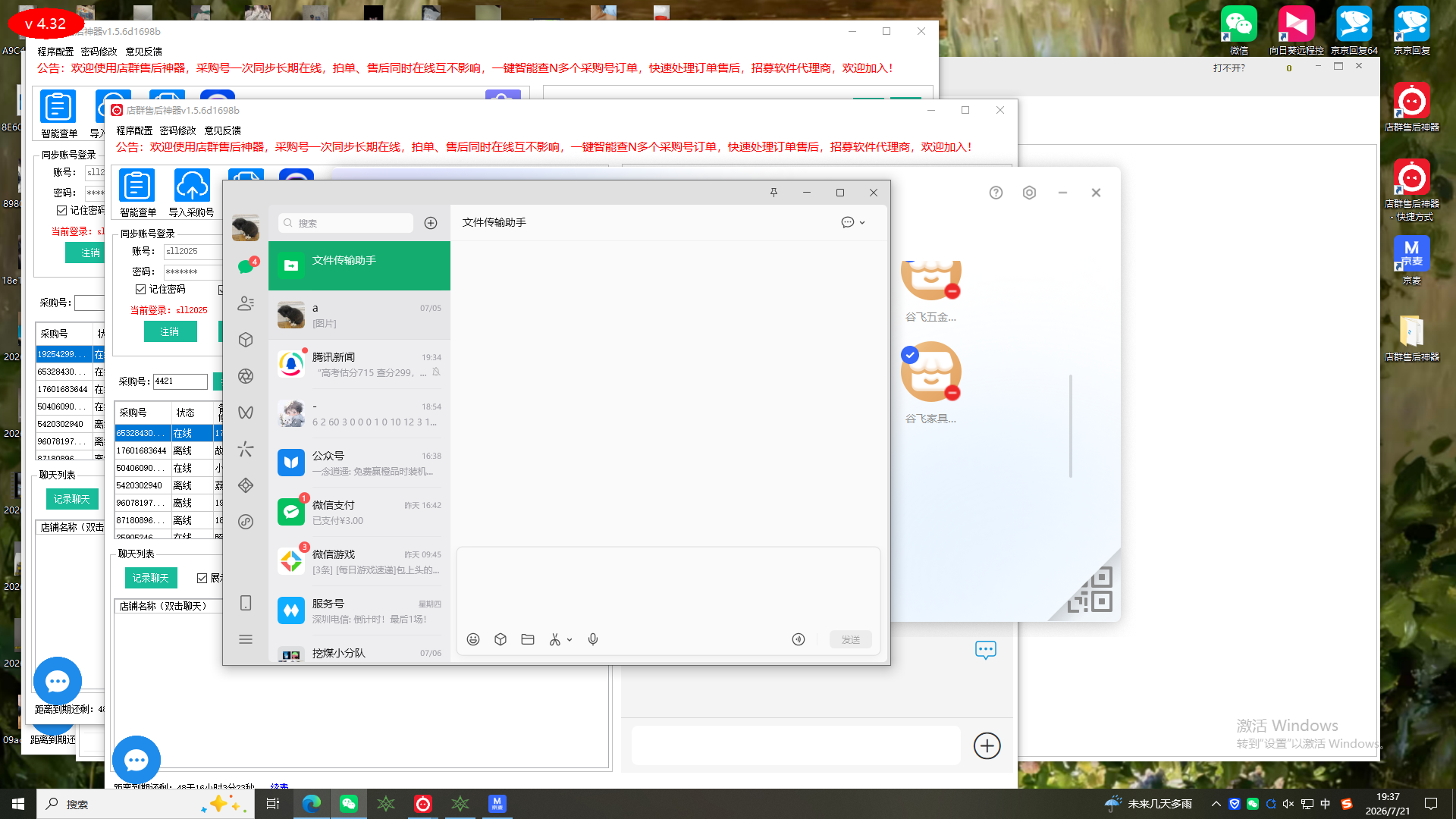Image resolution: width=1456 pixels, height=819 pixels.
Task: Open the diamond Search icon in WeChat sidebar
Action: tap(246, 485)
